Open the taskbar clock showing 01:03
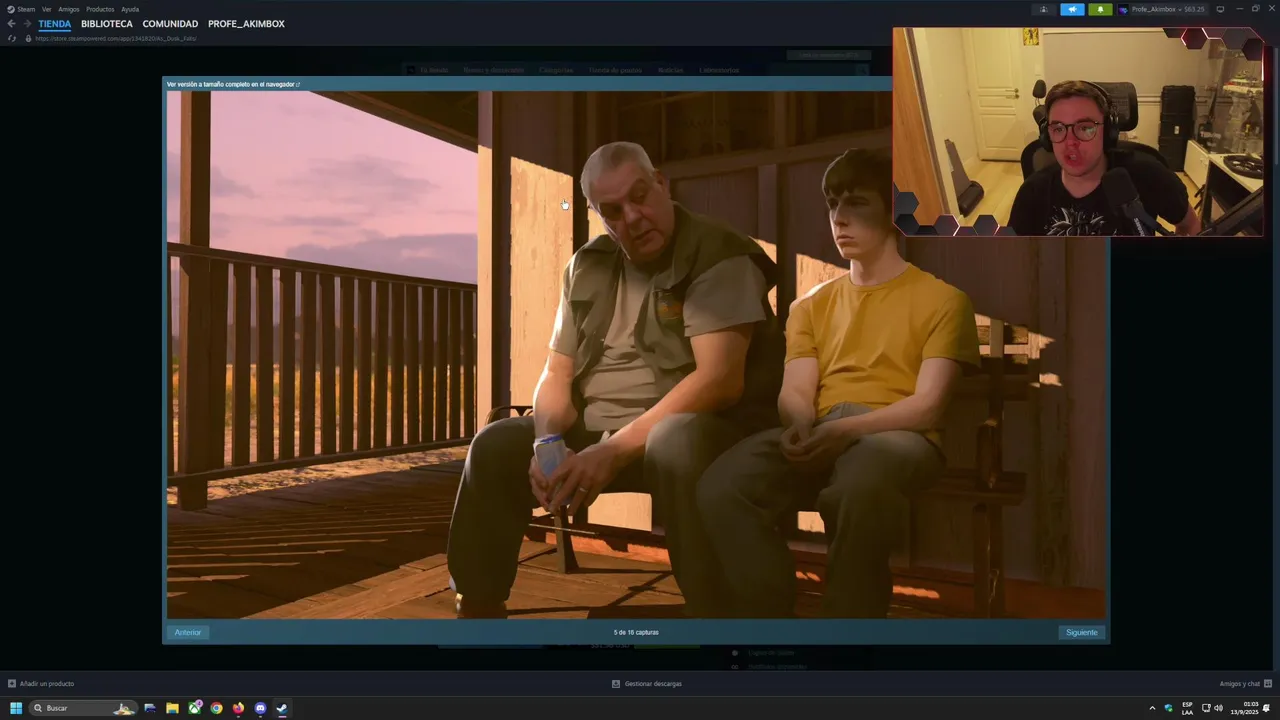 (1245, 708)
